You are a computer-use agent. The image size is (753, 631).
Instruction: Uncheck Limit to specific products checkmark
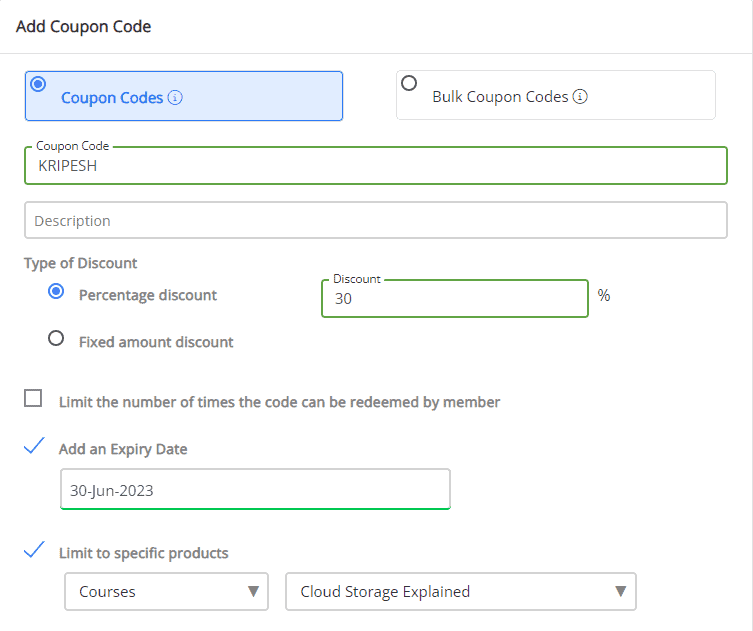coord(34,550)
